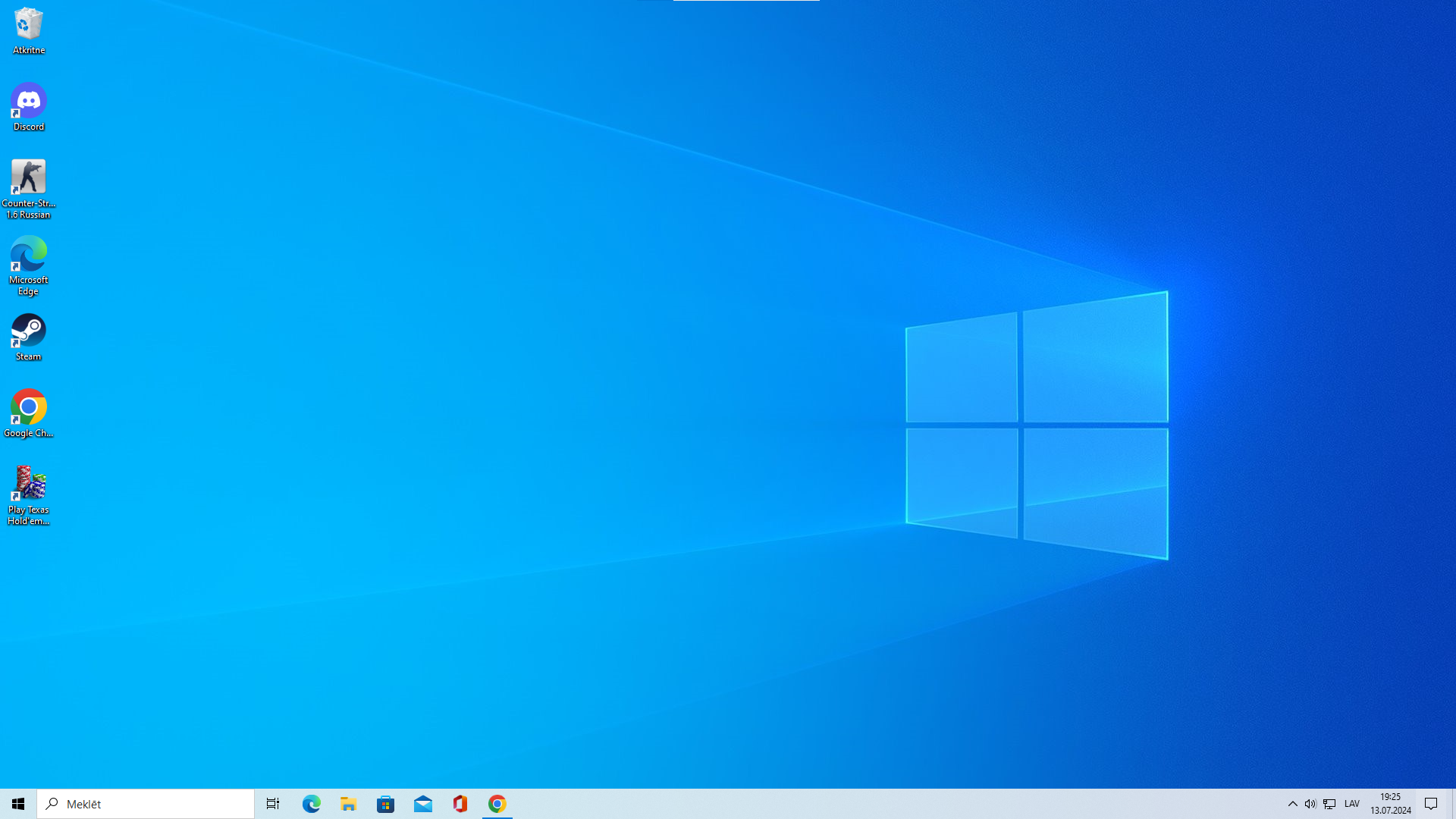Viewport: 1456px width, 819px height.
Task: Open the volume control in the tray
Action: [x=1310, y=804]
